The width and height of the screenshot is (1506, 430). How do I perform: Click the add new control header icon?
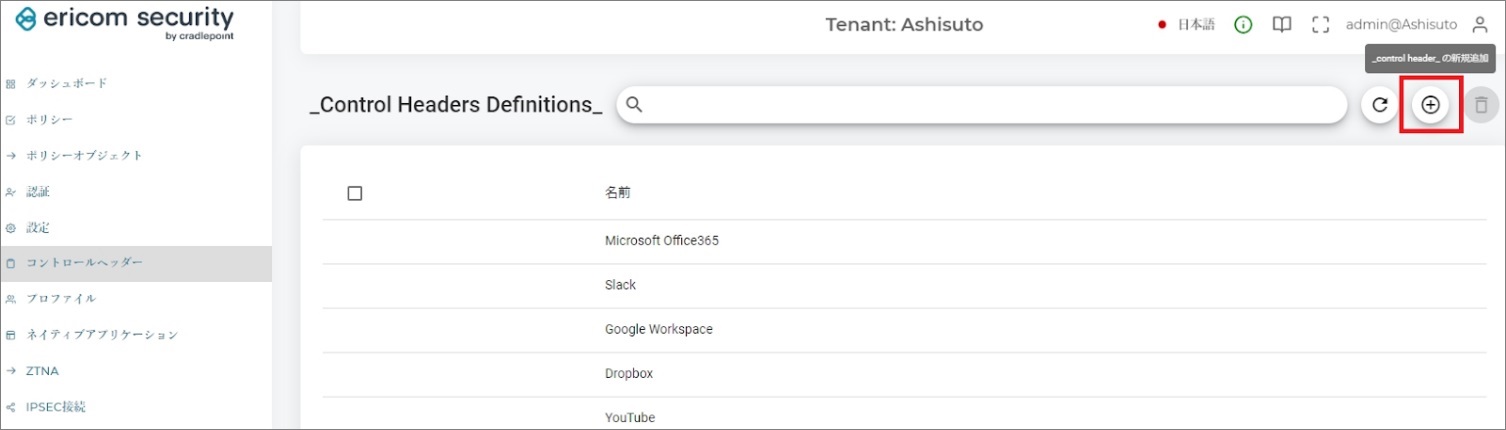tap(1430, 105)
